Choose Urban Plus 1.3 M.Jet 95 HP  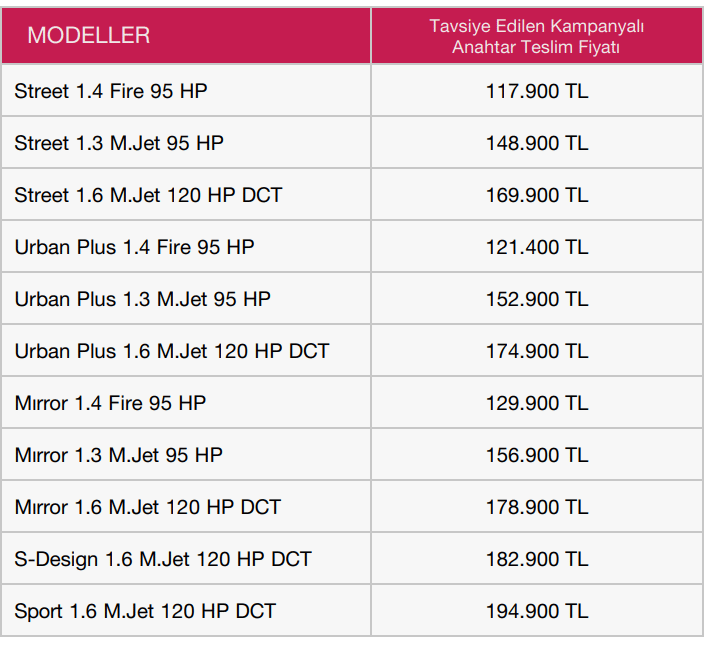[x=142, y=299]
